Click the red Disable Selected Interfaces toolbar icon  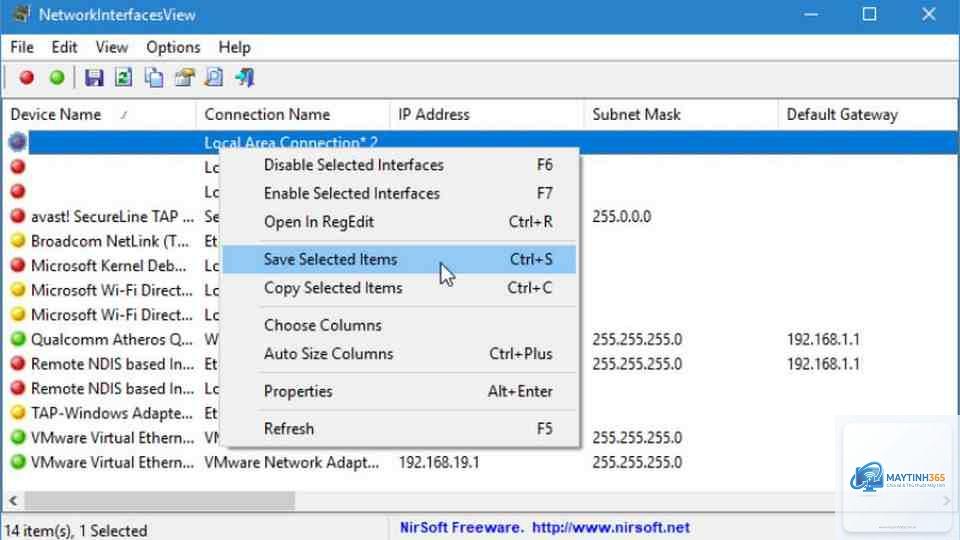pyautogui.click(x=26, y=78)
